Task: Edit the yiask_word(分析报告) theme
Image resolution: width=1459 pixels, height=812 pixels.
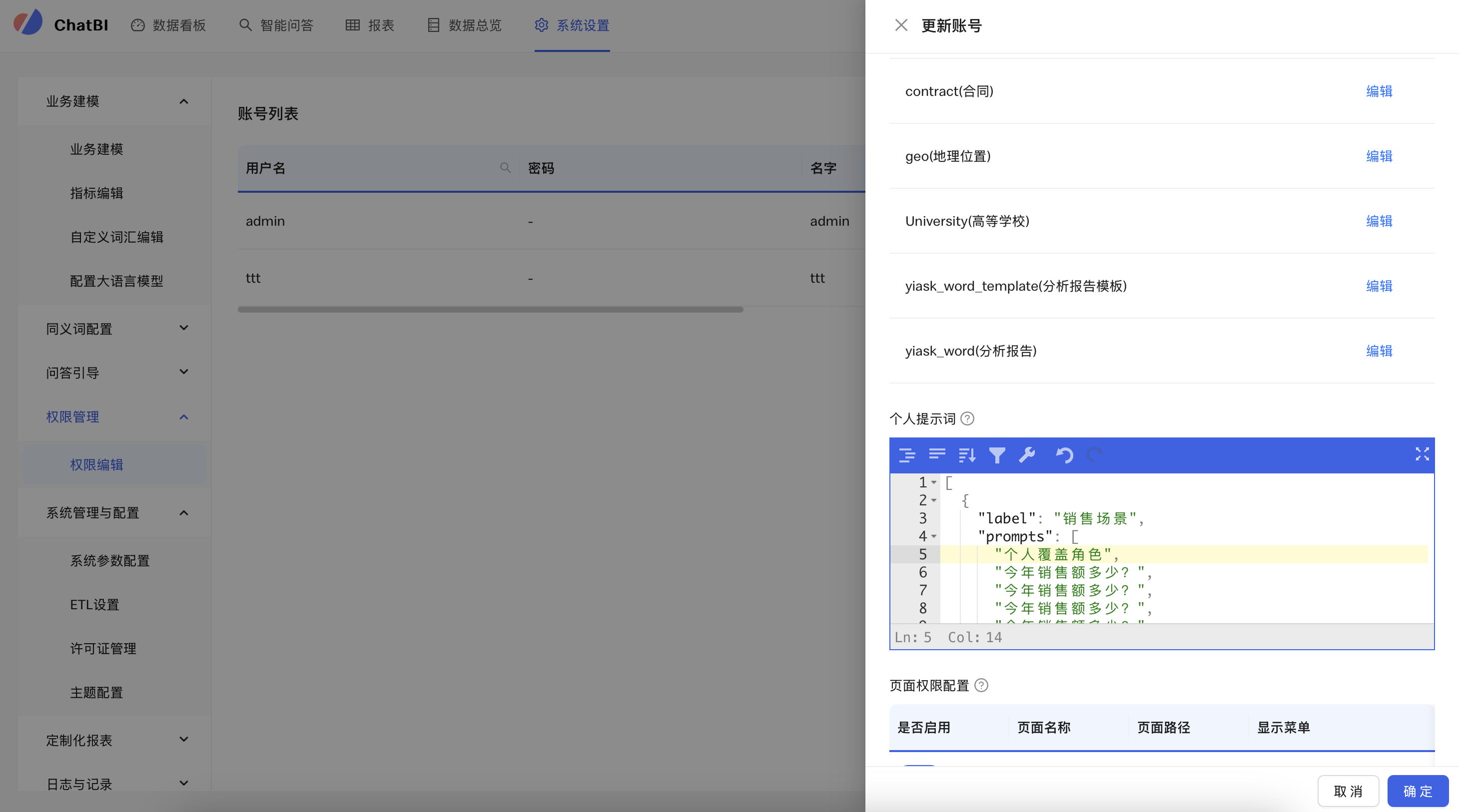Action: pyautogui.click(x=1379, y=351)
